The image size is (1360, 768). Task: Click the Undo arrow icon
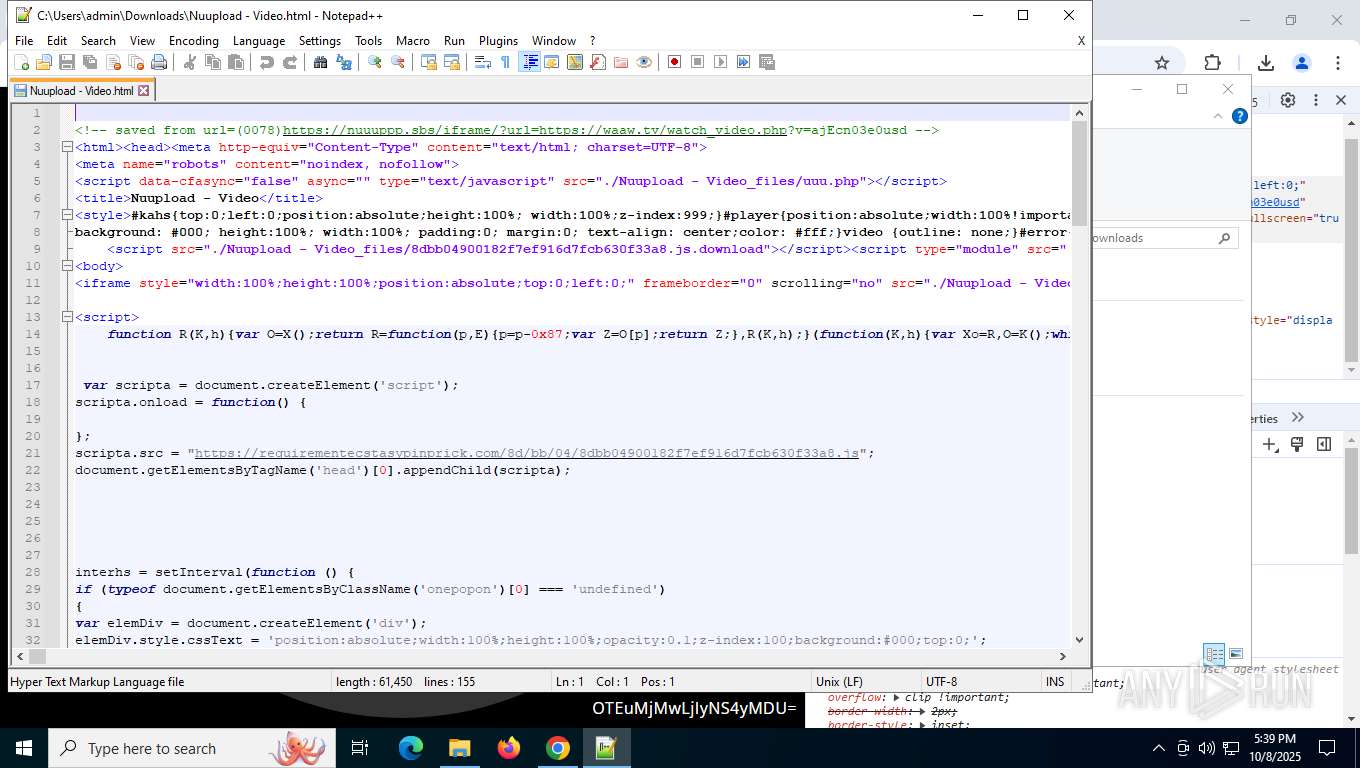[267, 62]
